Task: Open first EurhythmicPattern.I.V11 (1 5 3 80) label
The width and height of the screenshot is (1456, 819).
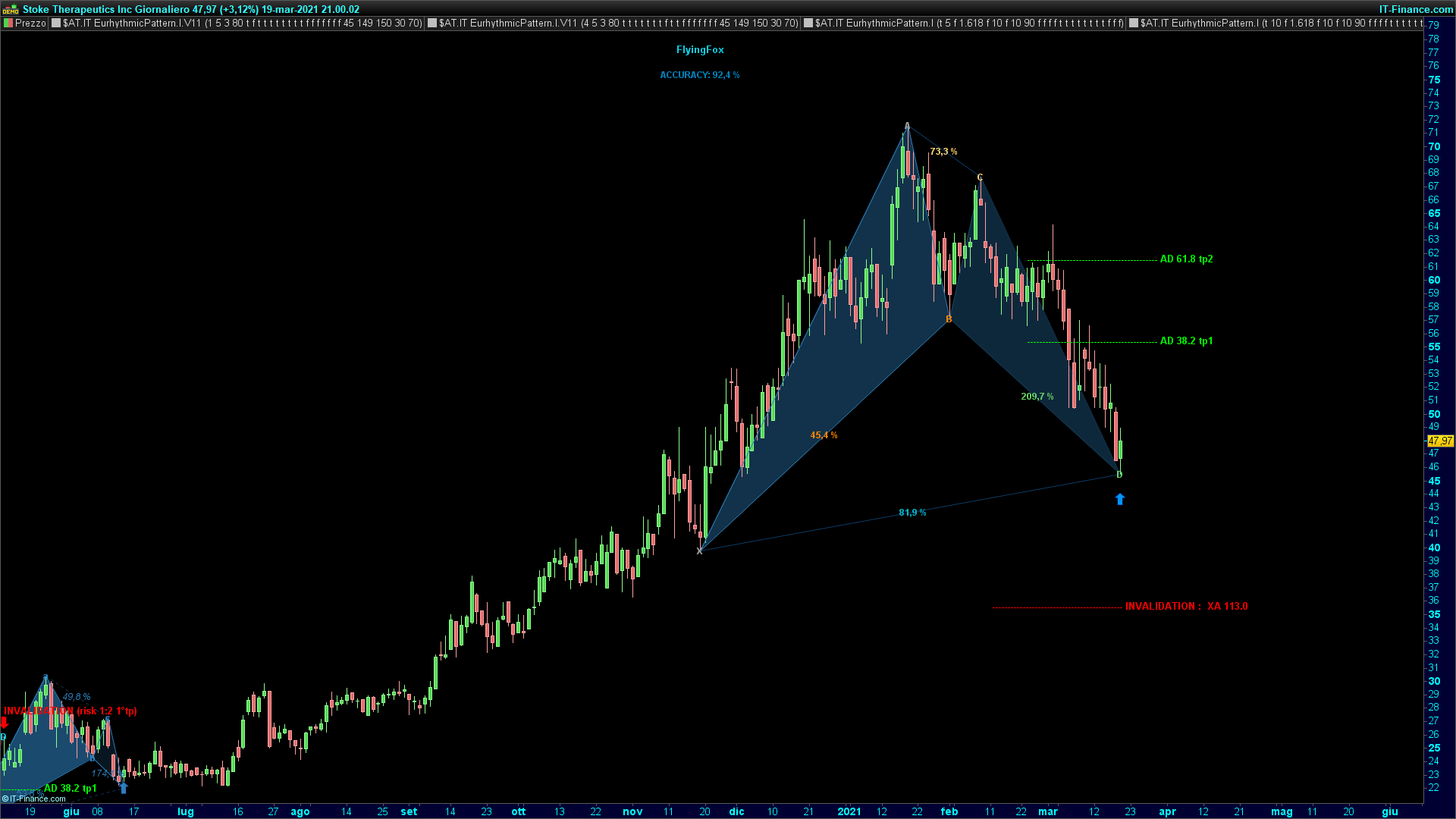Action: 243,24
